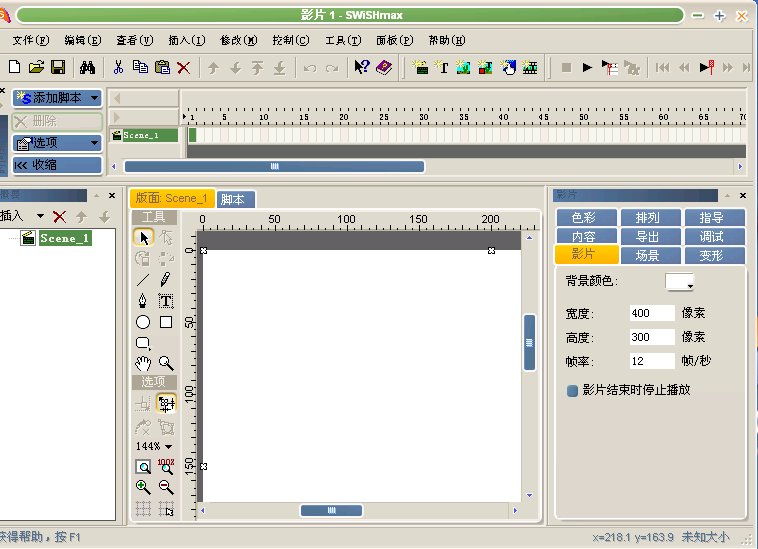This screenshot has height=549, width=758.
Task: Toggle stop playing at end of movie checkbox
Action: [573, 390]
